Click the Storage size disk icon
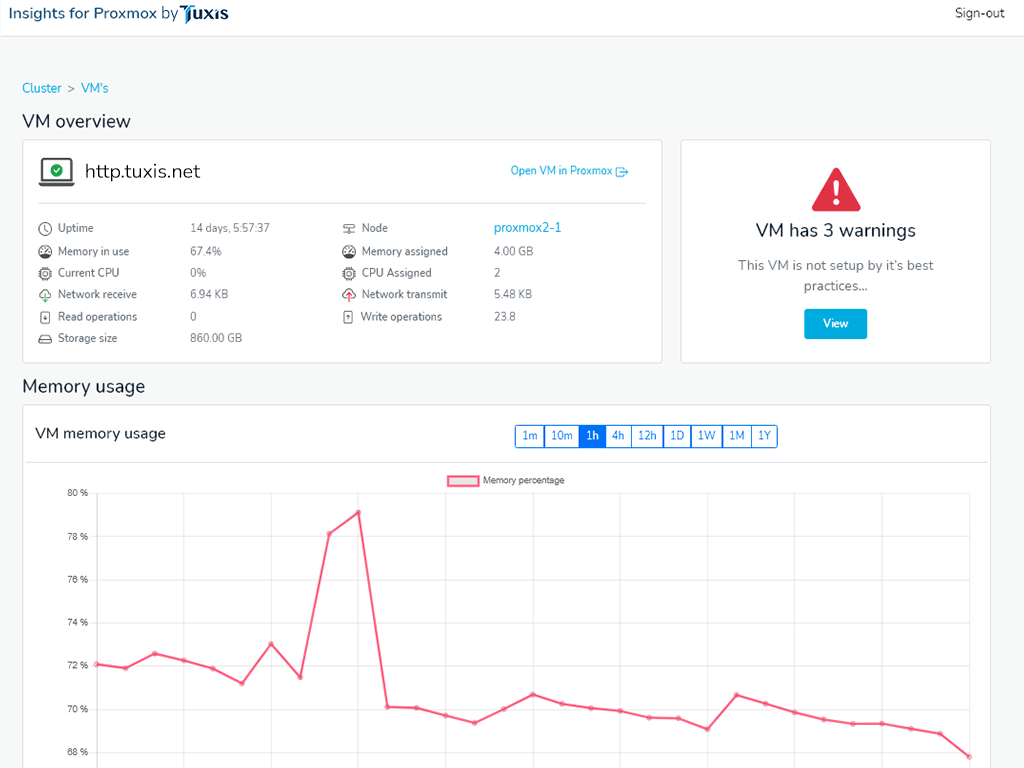The height and width of the screenshot is (768, 1024). 44,339
